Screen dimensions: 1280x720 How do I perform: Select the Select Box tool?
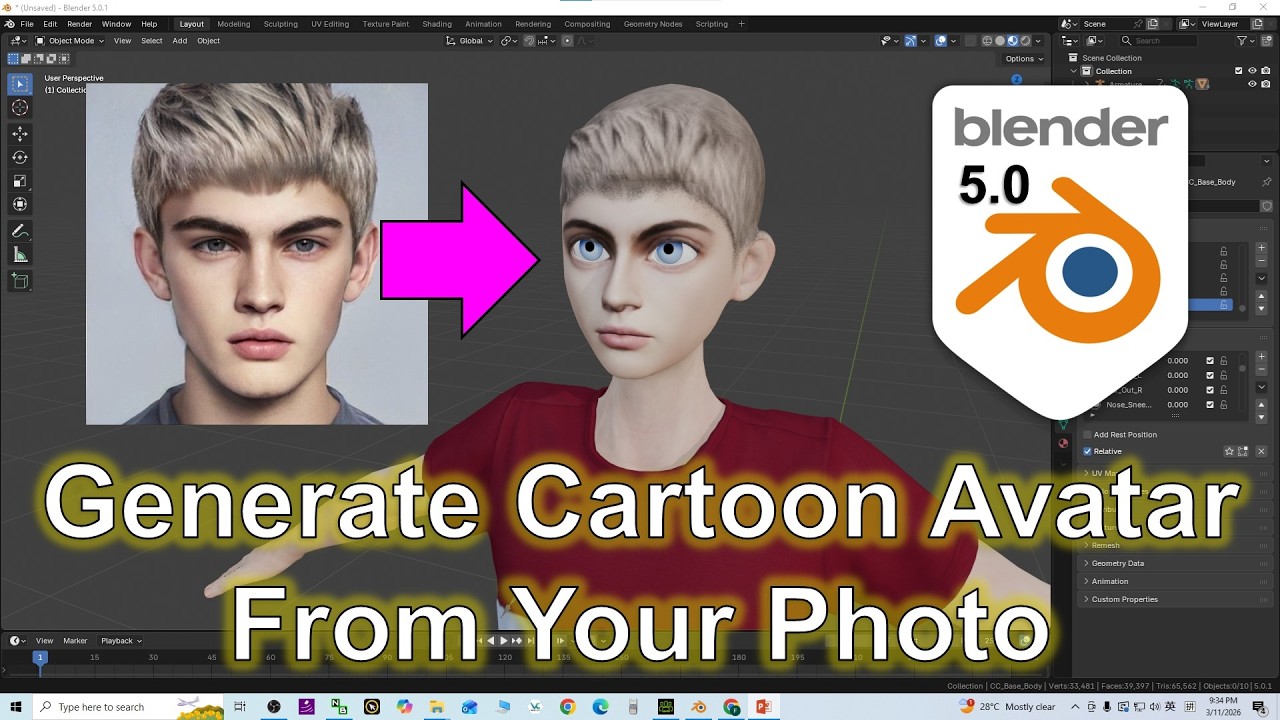coord(20,84)
